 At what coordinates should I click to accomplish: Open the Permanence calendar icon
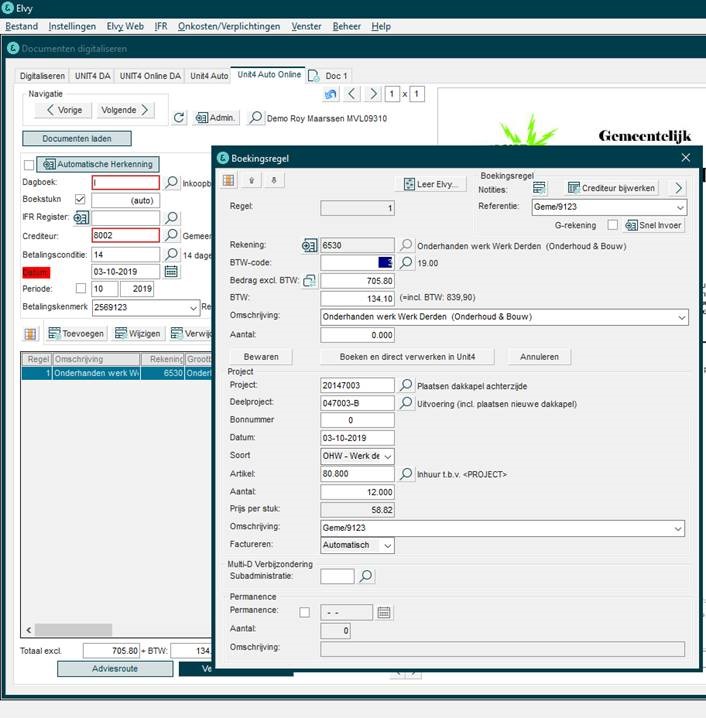(384, 612)
